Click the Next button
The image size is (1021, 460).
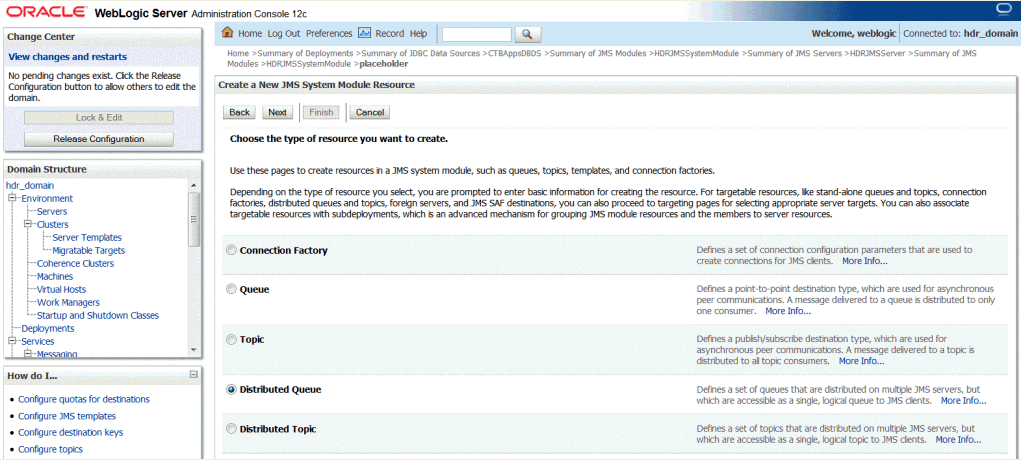click(x=277, y=113)
